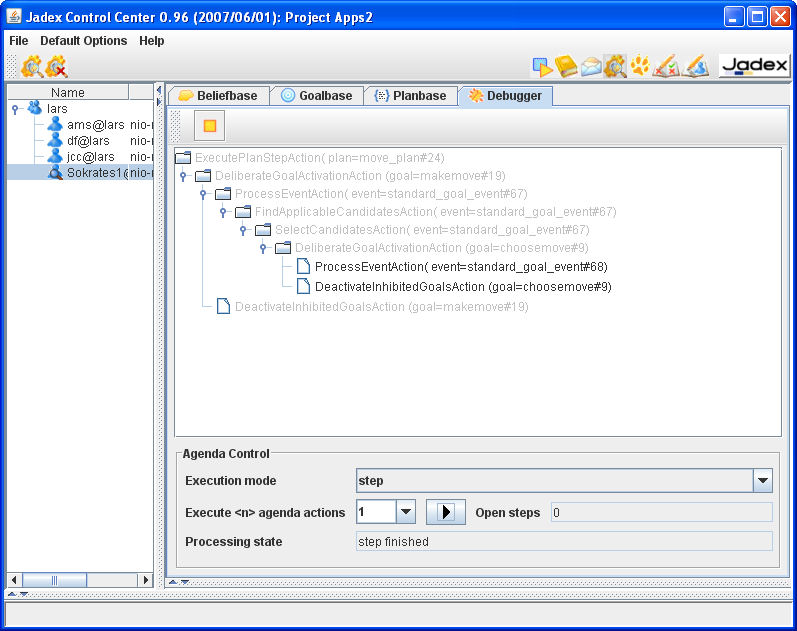This screenshot has width=797, height=631.
Task: Open the paw print Tracer plugin icon
Action: [x=640, y=67]
